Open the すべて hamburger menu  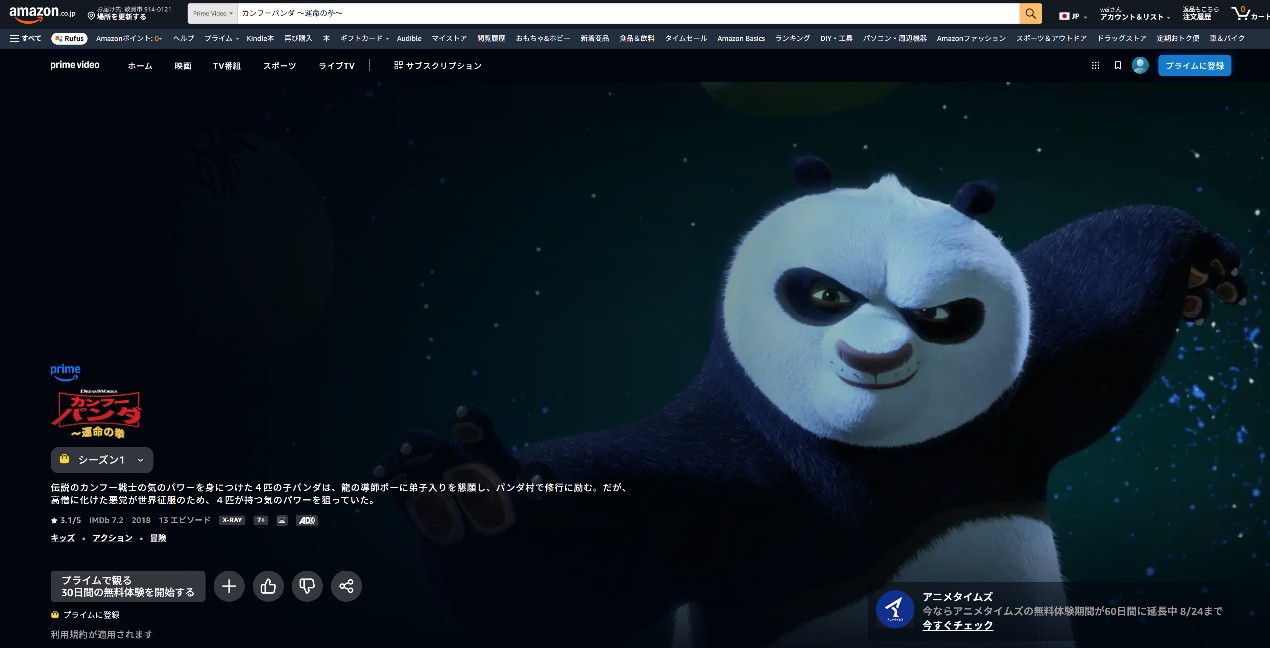26,38
